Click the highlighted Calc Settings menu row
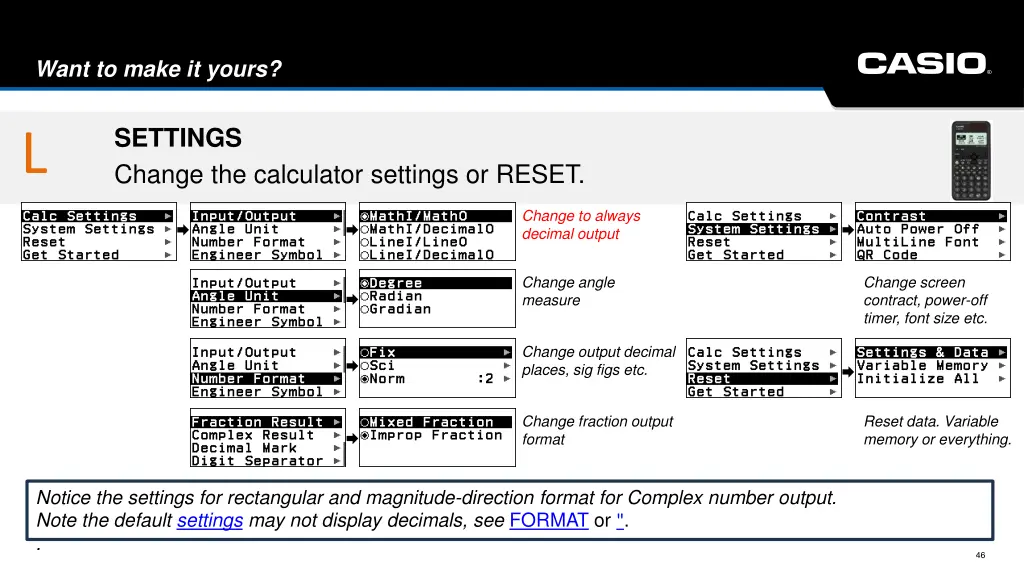 coord(98,216)
